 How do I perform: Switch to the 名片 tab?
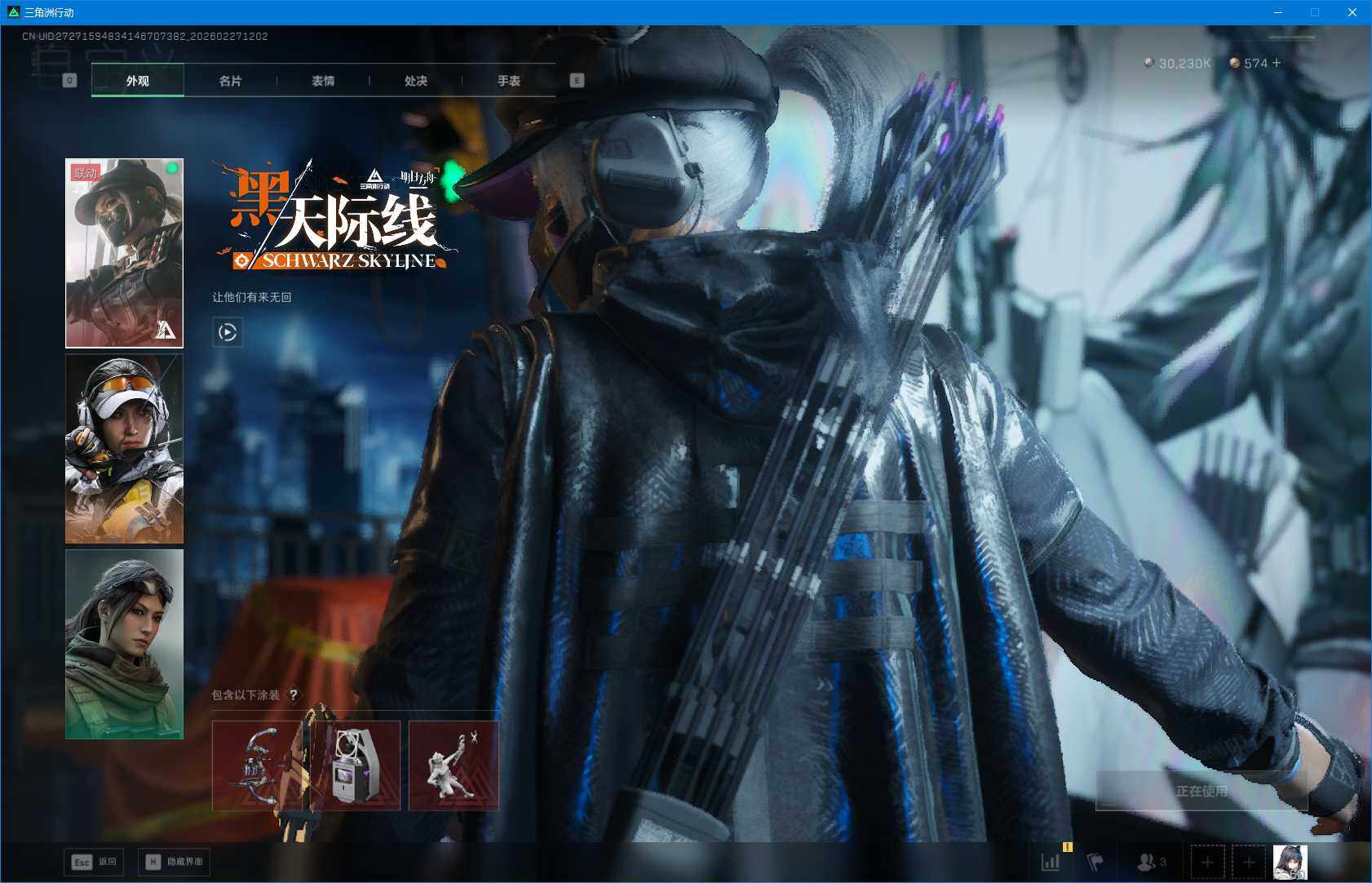[230, 81]
